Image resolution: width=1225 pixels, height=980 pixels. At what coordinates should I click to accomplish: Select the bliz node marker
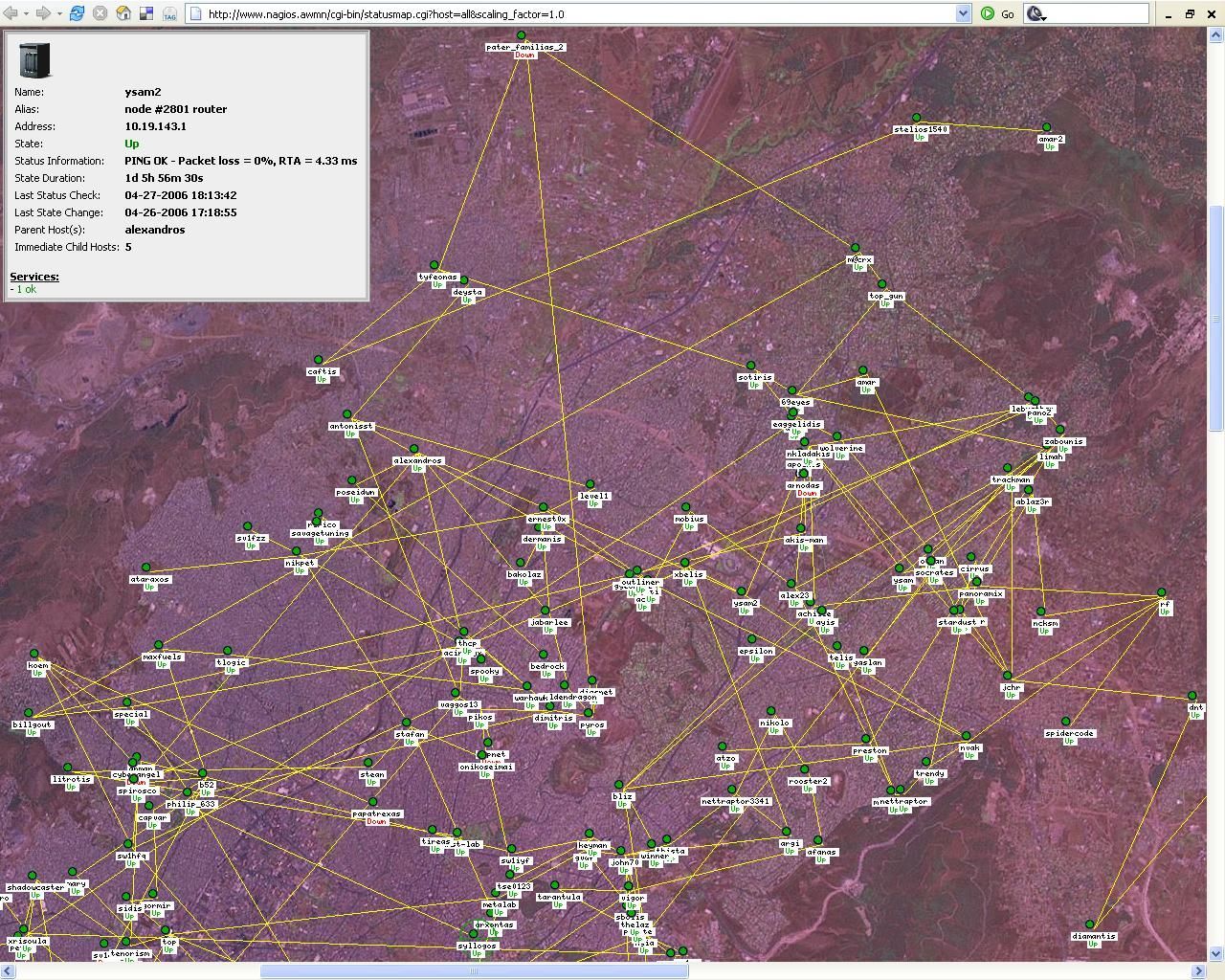[619, 785]
